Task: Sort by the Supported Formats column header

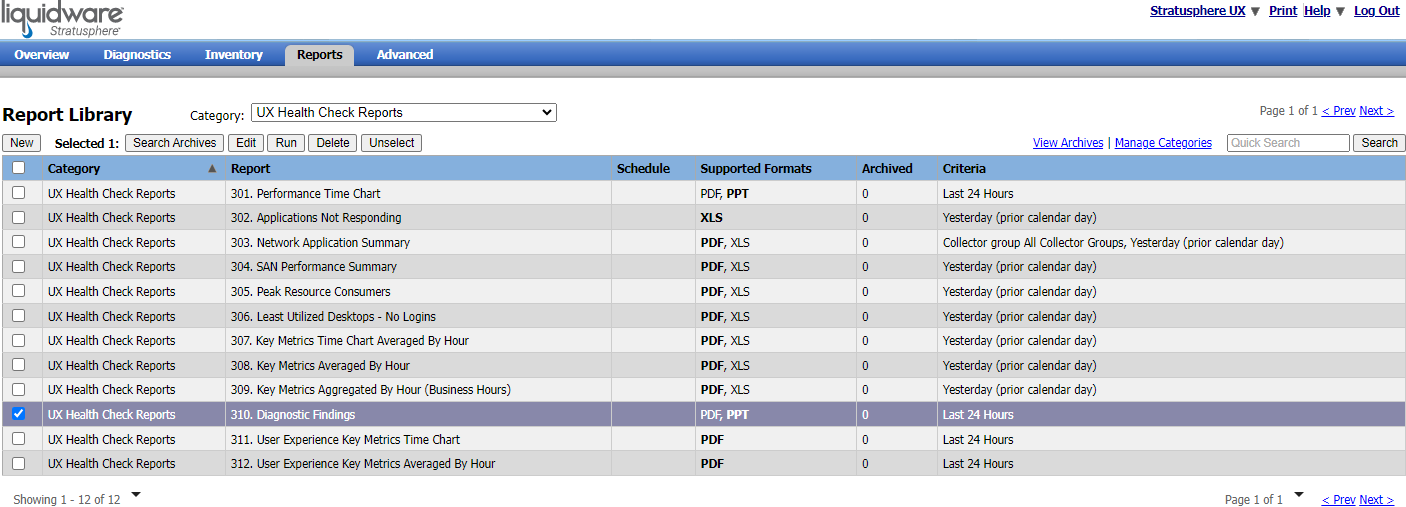Action: (756, 169)
